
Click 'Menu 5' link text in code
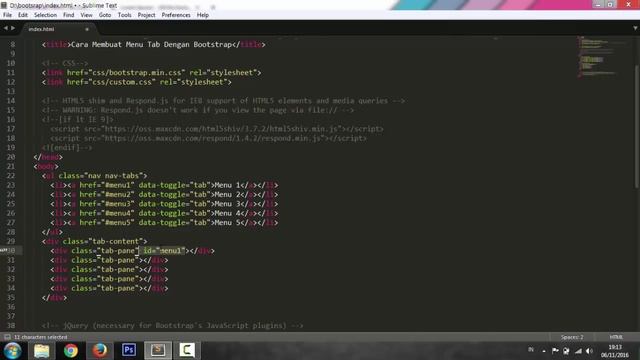(x=227, y=223)
